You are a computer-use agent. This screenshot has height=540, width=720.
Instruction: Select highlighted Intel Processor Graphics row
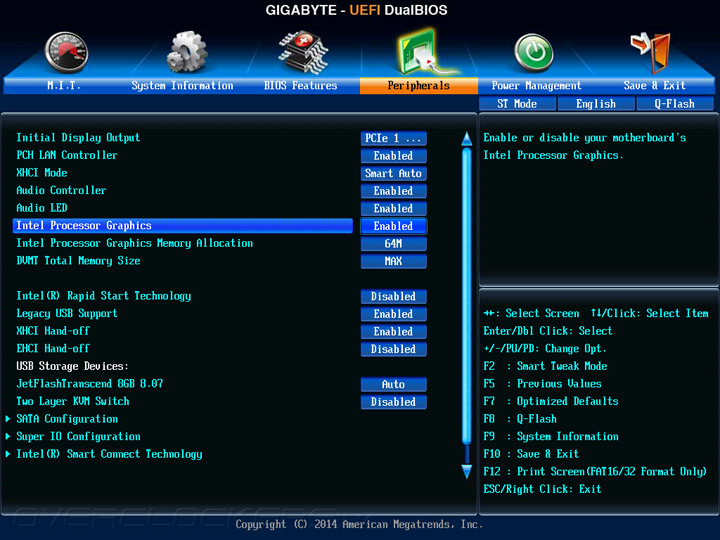point(183,225)
